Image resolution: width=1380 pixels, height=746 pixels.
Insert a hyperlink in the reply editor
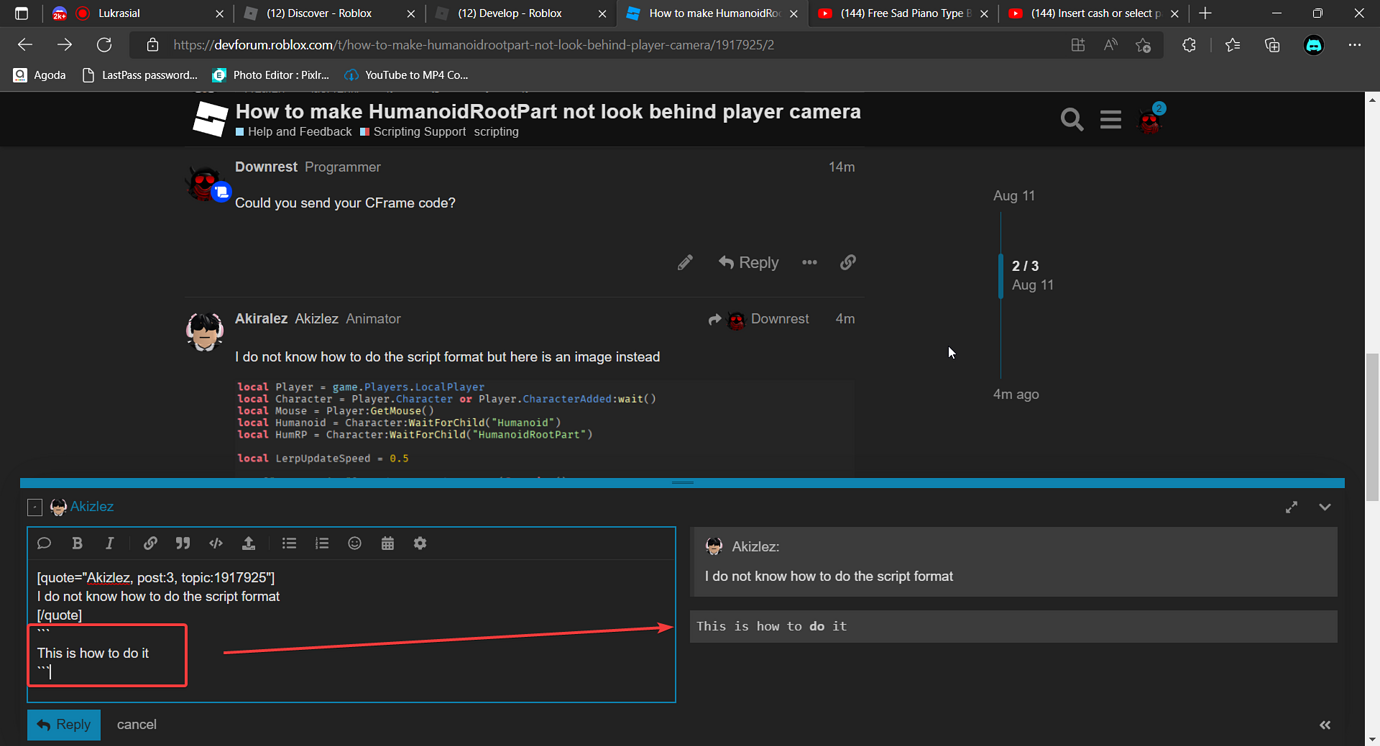coord(150,543)
